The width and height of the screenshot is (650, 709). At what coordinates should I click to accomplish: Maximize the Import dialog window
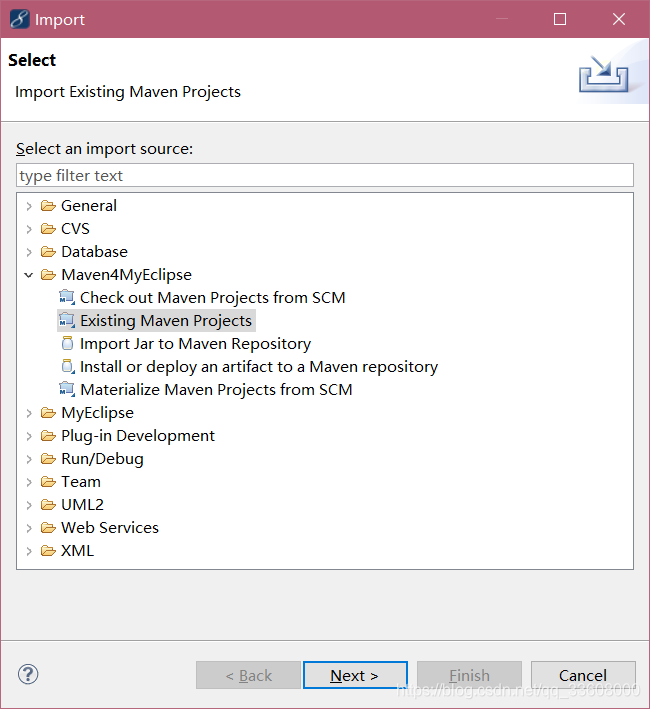coord(560,19)
